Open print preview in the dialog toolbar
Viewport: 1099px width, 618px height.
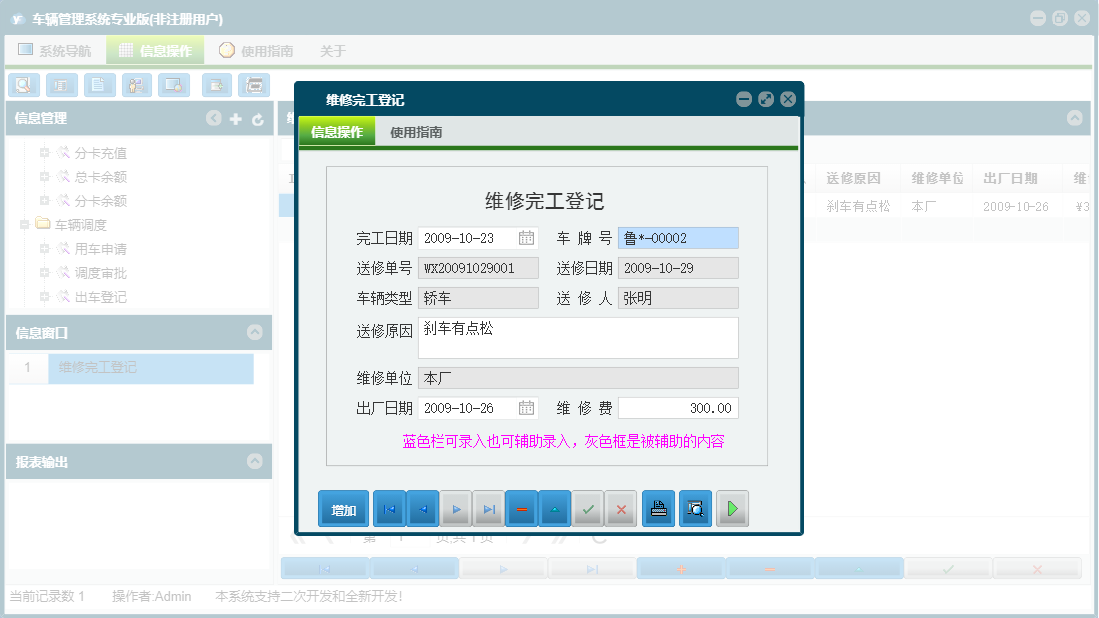(695, 508)
